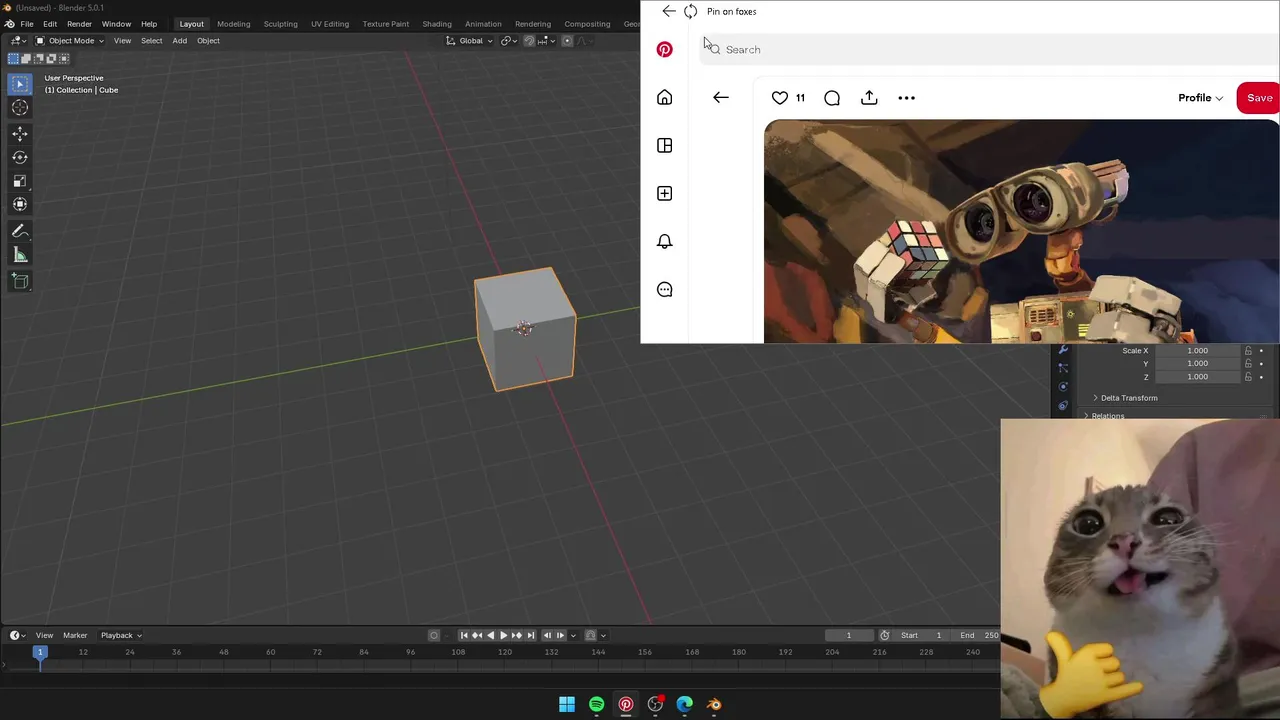Screen dimensions: 1280x720
Task: Activate the 3D Cursor tool
Action: (20, 108)
